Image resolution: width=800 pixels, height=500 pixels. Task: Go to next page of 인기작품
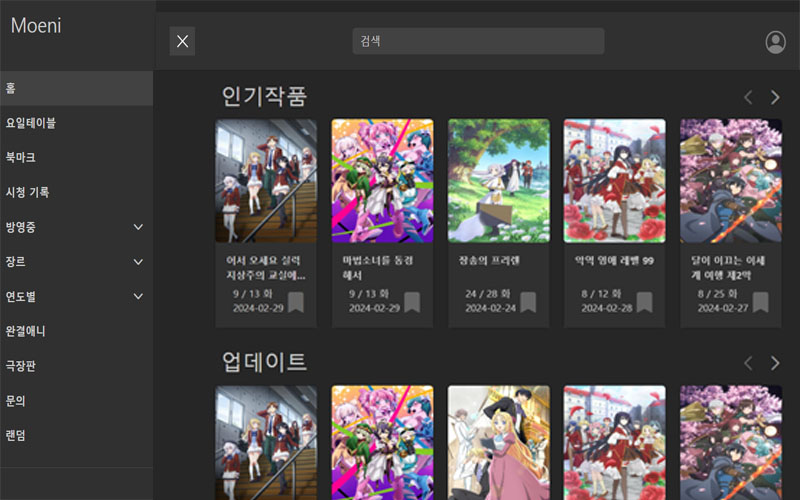(x=775, y=97)
